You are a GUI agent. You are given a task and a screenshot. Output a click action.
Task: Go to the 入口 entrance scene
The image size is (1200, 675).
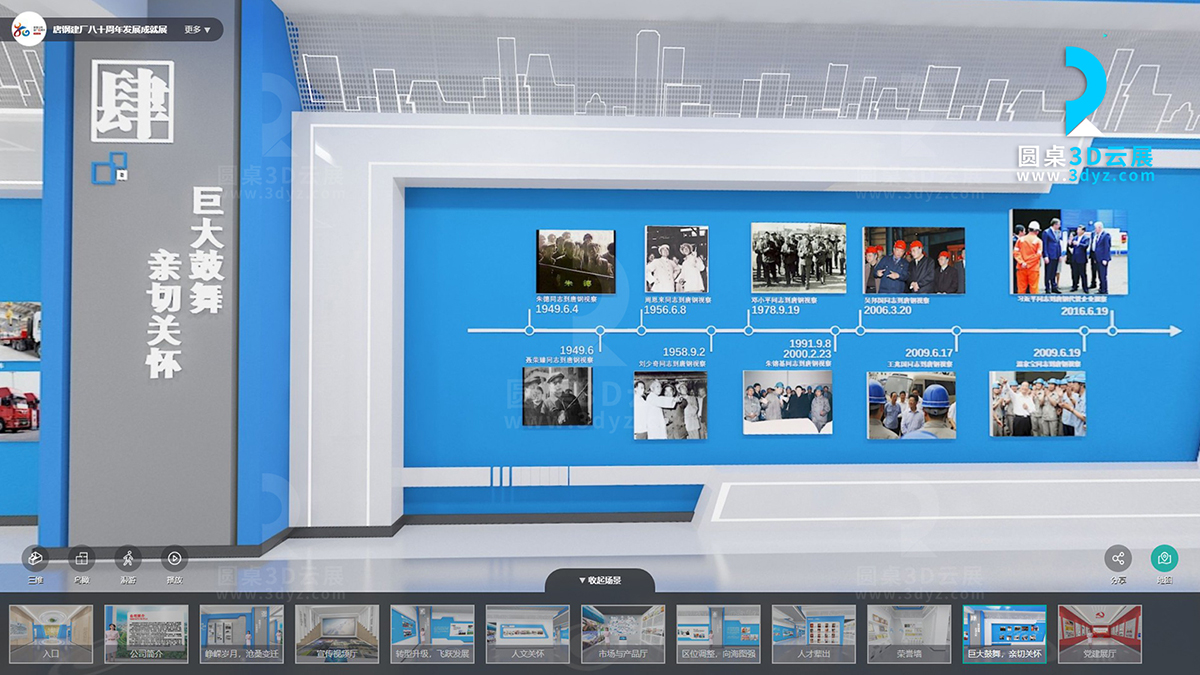(51, 634)
